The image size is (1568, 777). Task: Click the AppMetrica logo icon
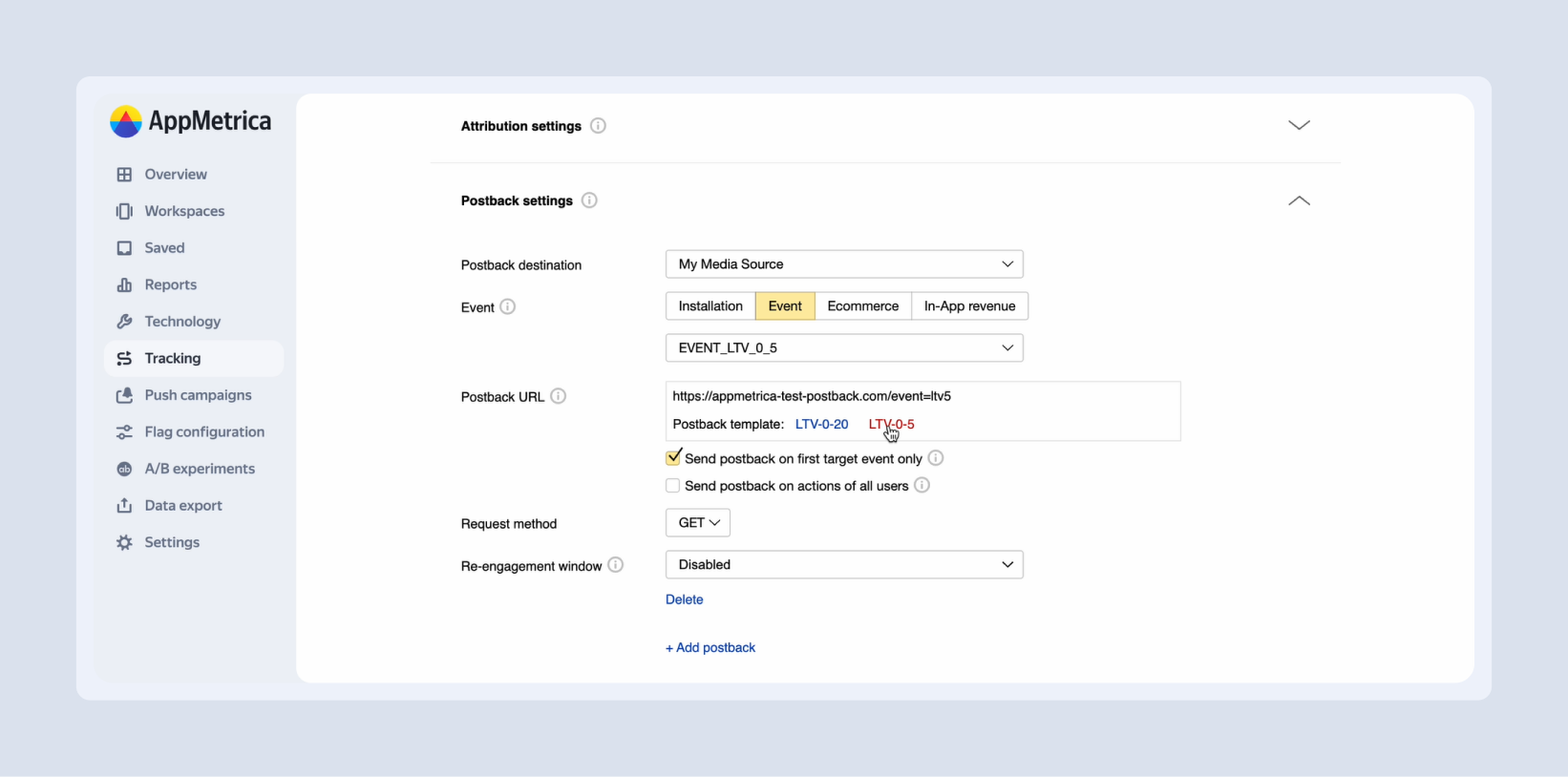(126, 121)
